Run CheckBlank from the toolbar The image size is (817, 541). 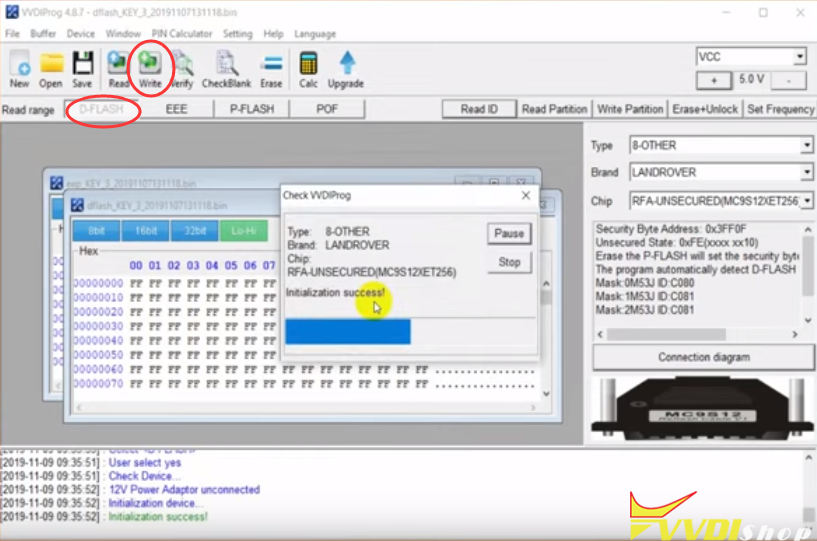(x=226, y=69)
